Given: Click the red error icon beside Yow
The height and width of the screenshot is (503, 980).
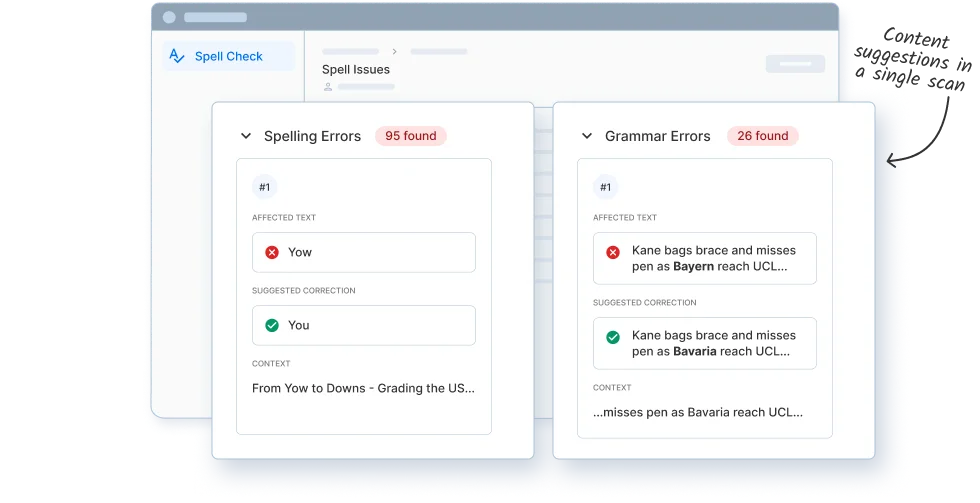Looking at the screenshot, I should click(272, 252).
